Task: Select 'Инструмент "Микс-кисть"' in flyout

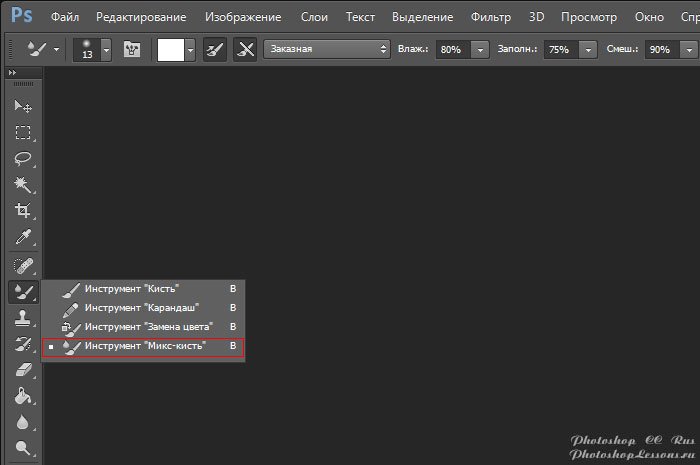Action: [x=145, y=346]
